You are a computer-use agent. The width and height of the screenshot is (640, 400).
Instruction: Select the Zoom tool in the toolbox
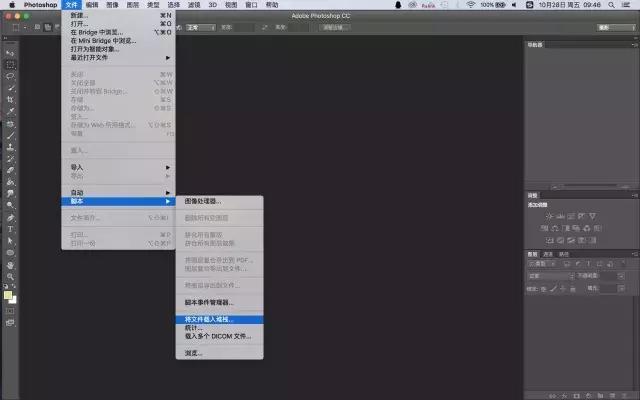(x=10, y=276)
